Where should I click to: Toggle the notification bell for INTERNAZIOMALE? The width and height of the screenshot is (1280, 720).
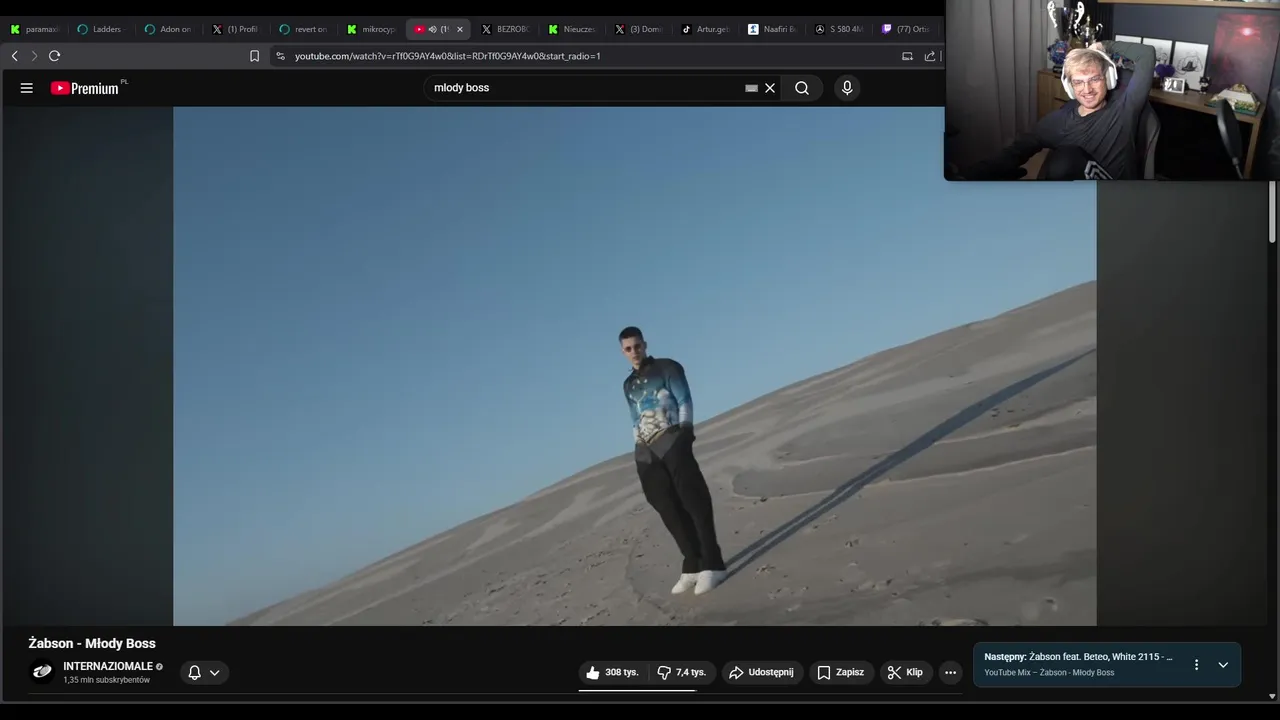205,673
